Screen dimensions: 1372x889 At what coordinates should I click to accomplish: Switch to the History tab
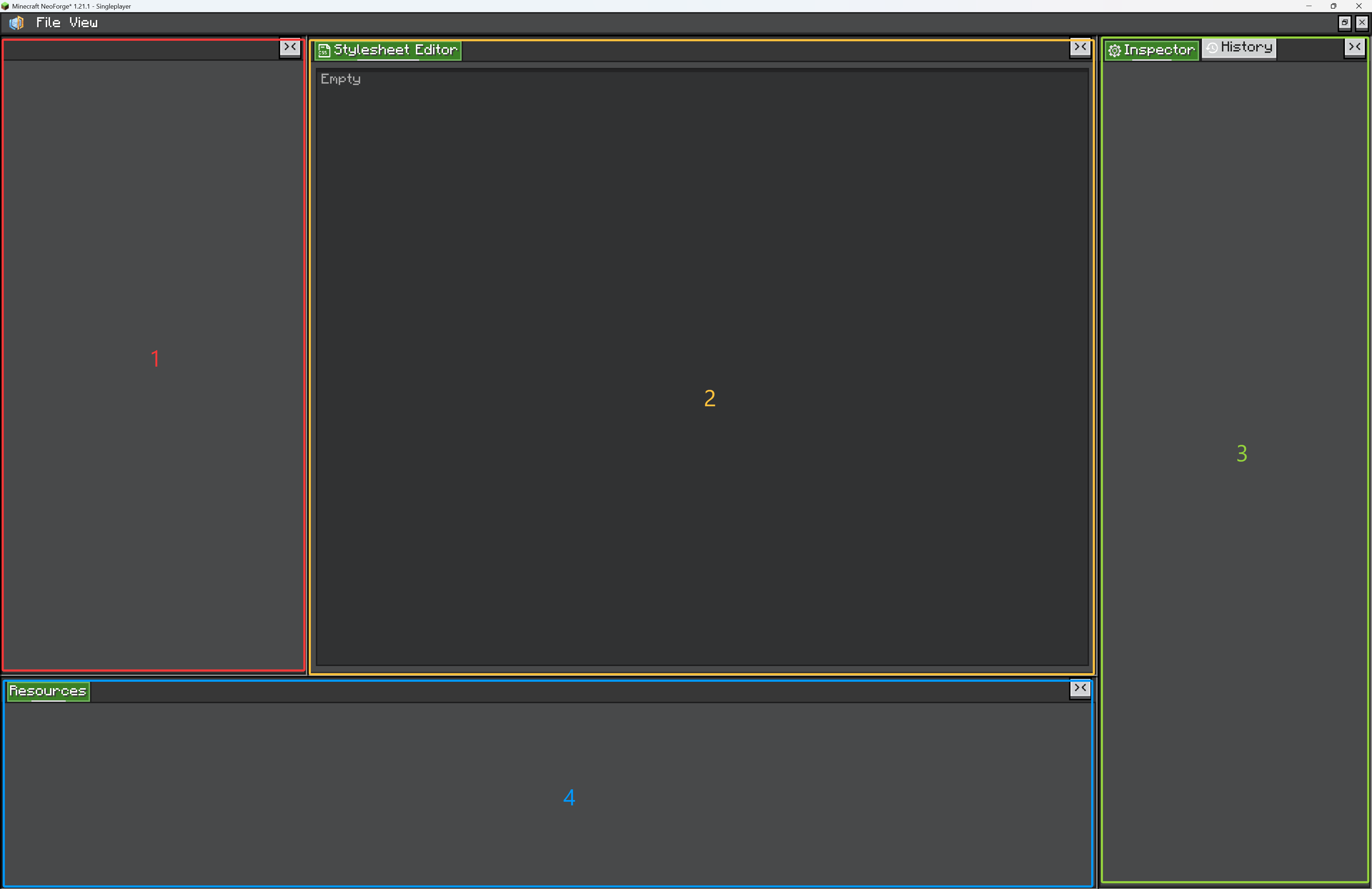[1239, 48]
